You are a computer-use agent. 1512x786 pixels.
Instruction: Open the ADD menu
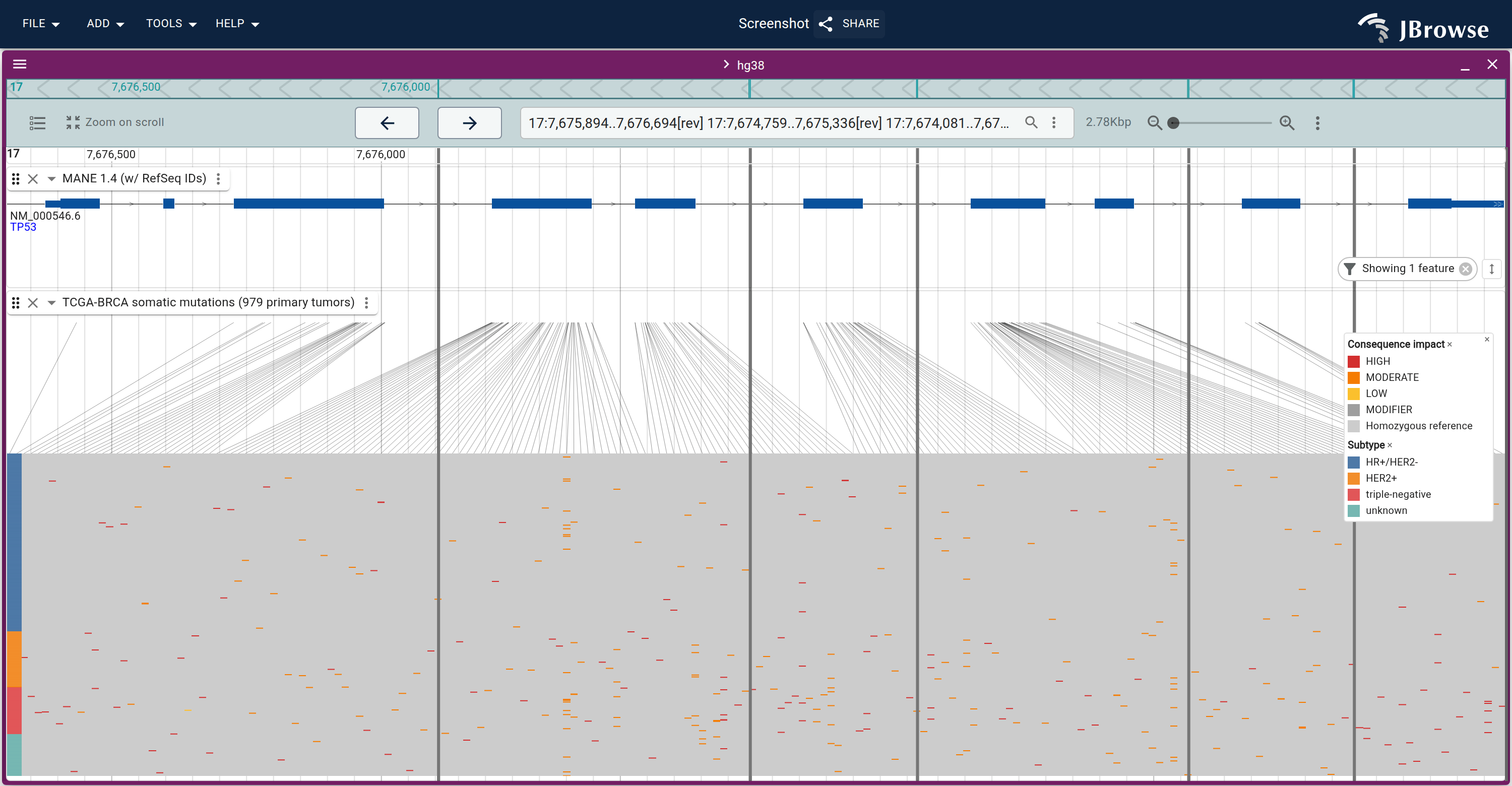click(x=105, y=24)
